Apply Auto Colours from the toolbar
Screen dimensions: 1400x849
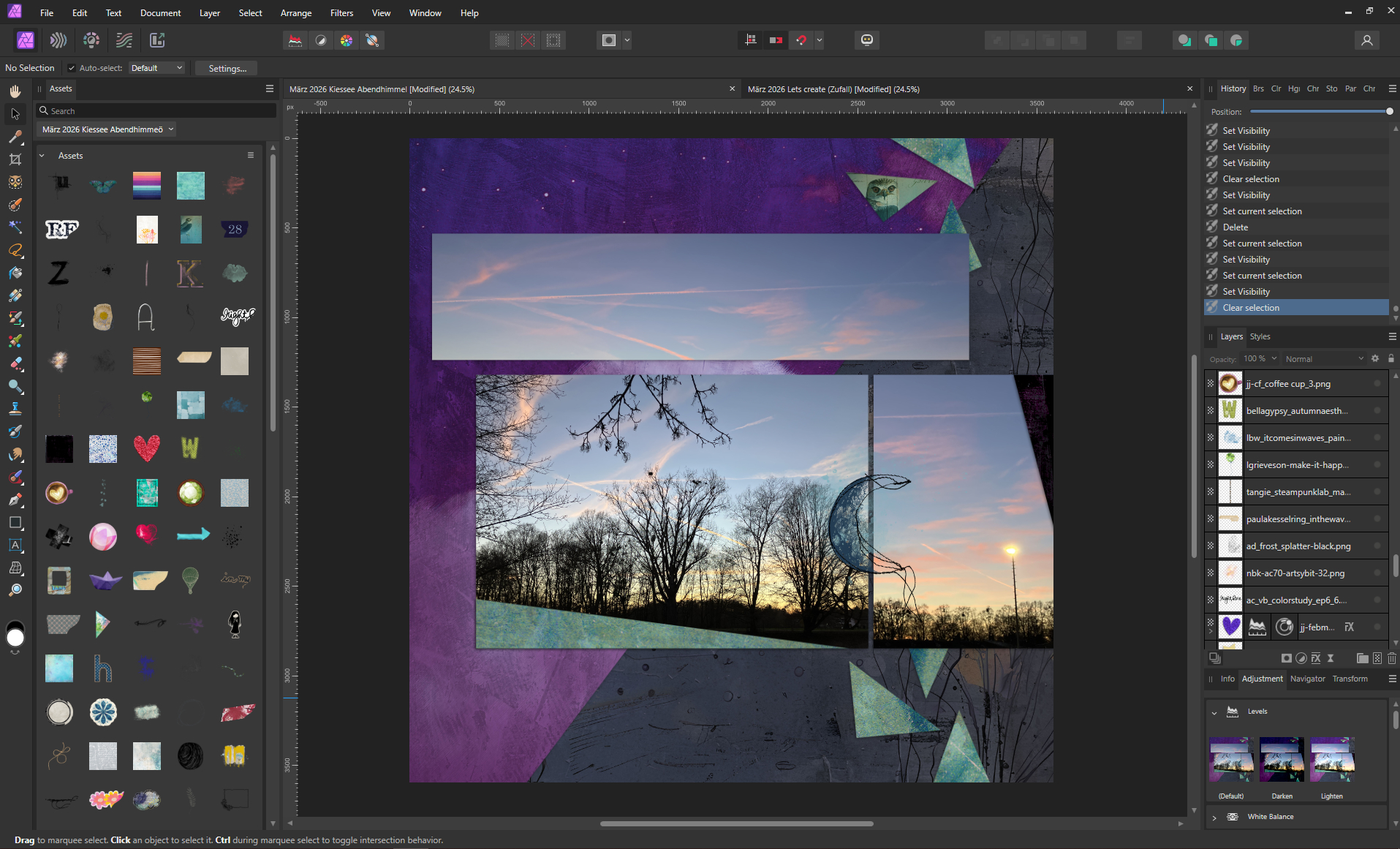[347, 40]
